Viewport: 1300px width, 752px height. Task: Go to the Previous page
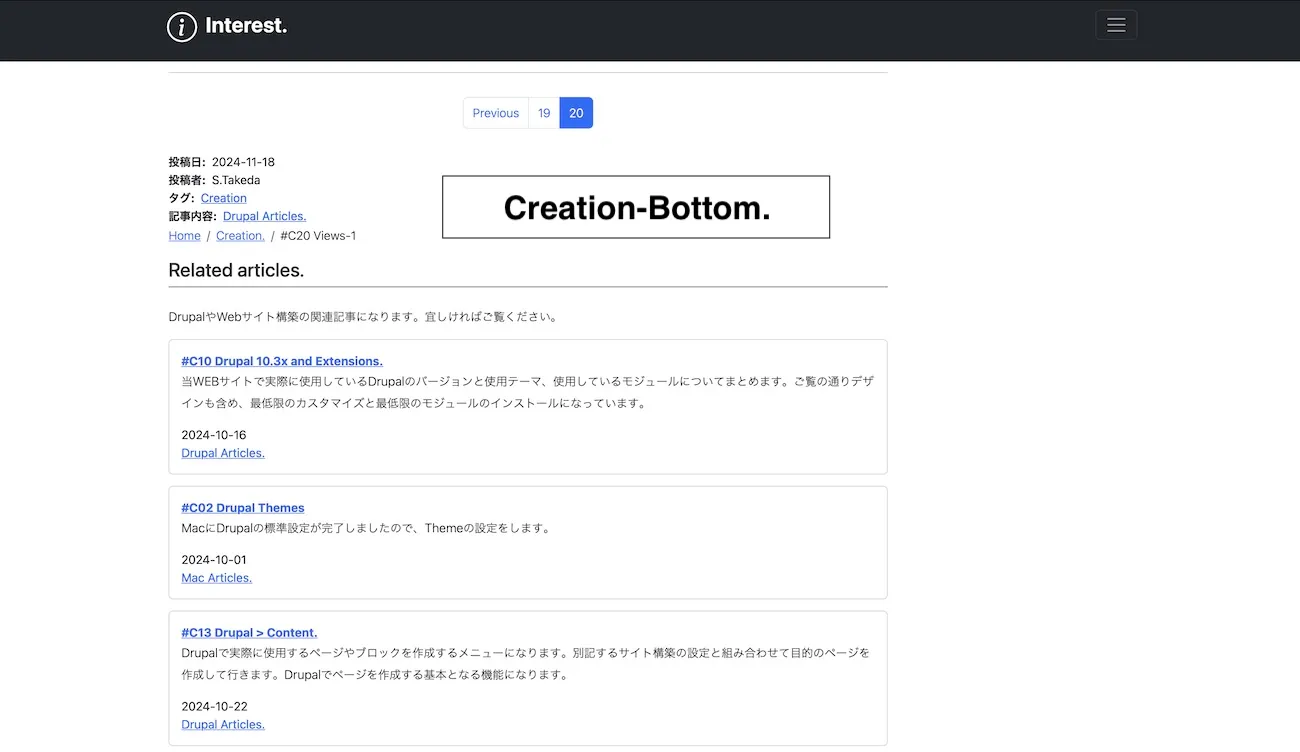pyautogui.click(x=496, y=113)
